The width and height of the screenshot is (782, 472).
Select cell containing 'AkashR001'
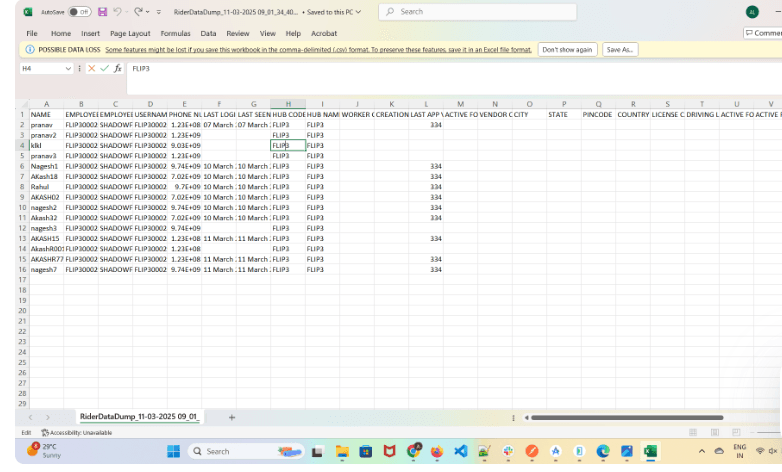tap(46, 249)
